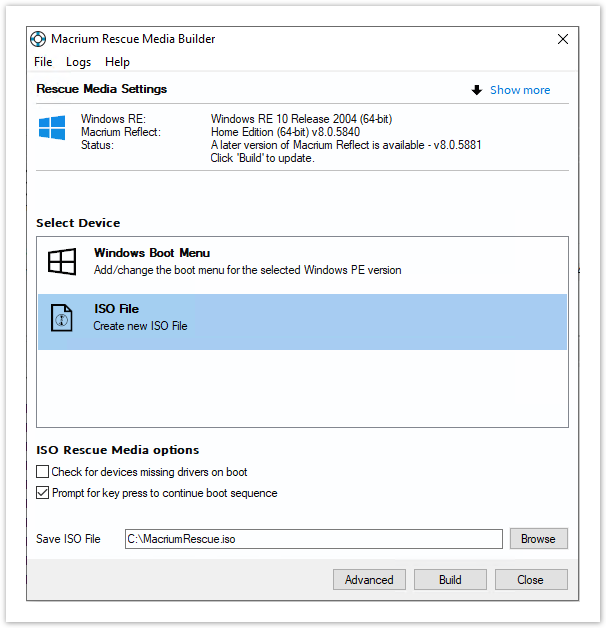Click the Save ISO File path field
Screen dimensions: 606x628
[314, 539]
